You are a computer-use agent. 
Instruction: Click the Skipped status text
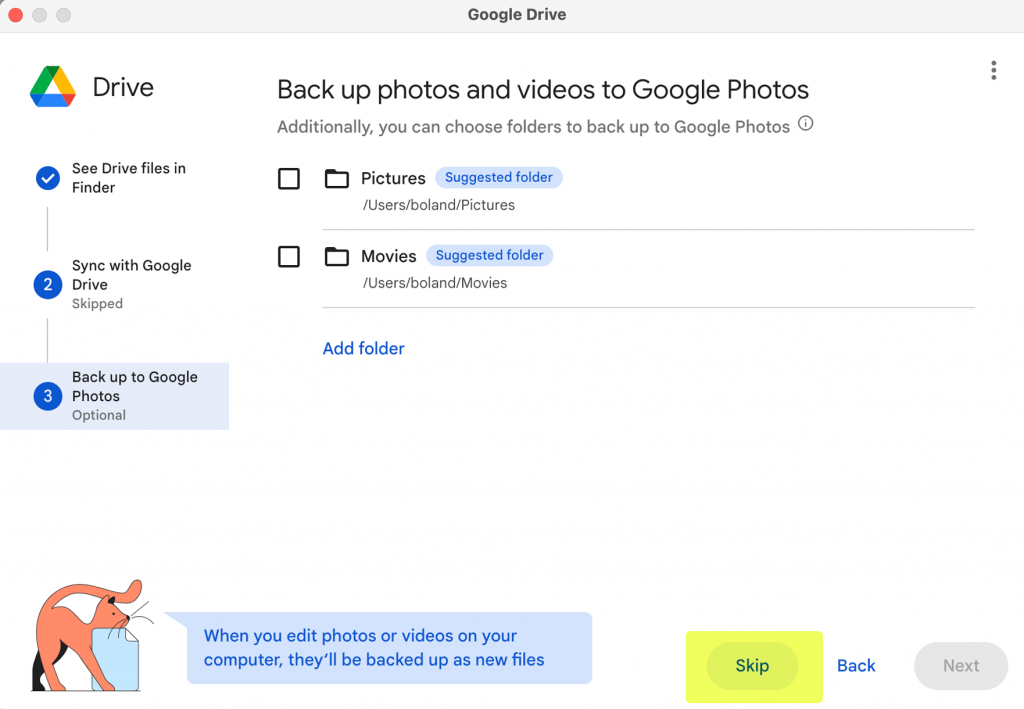coord(97,304)
